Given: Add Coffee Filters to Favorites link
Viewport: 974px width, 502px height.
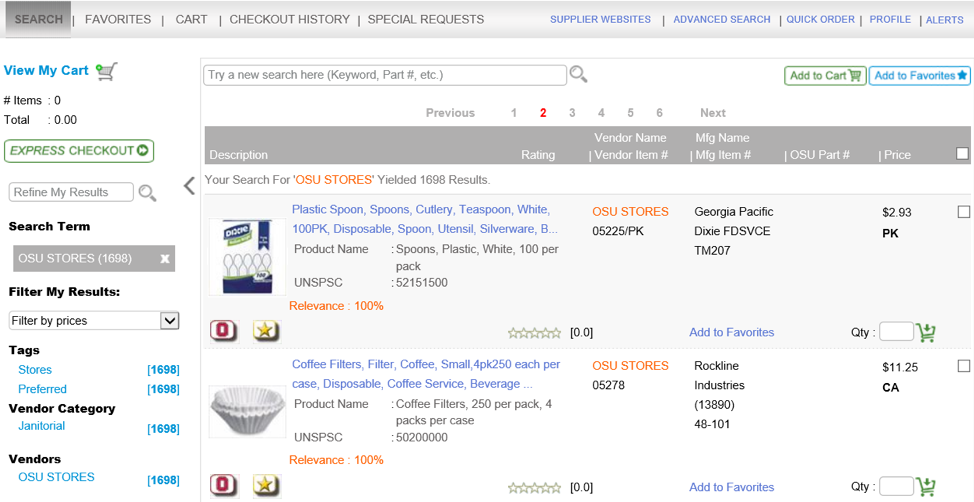Looking at the screenshot, I should tap(731, 487).
